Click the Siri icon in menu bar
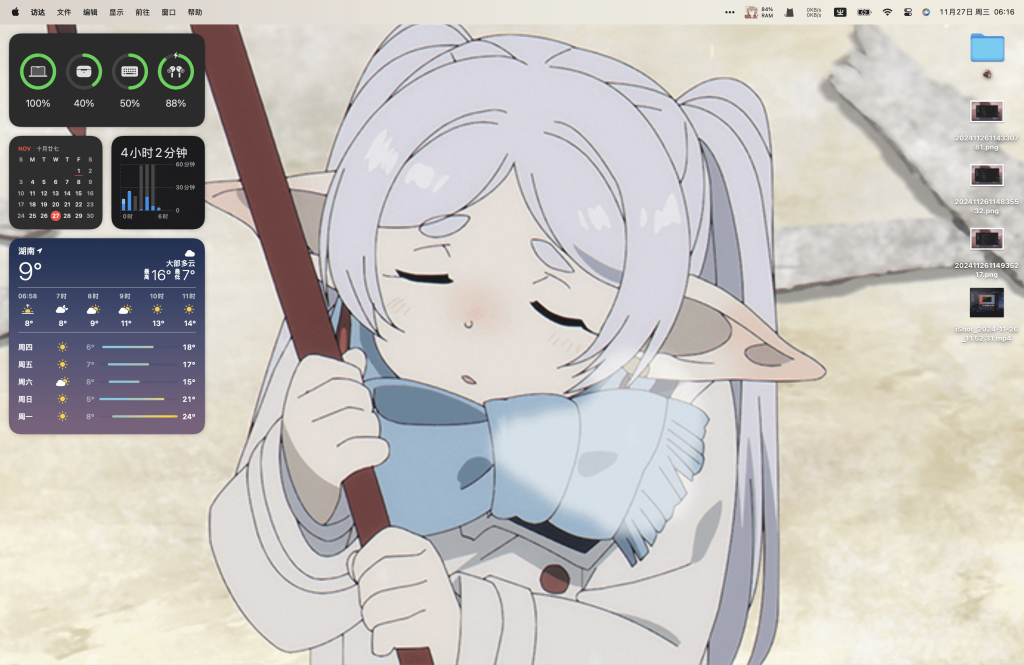1024x665 pixels. tap(926, 12)
